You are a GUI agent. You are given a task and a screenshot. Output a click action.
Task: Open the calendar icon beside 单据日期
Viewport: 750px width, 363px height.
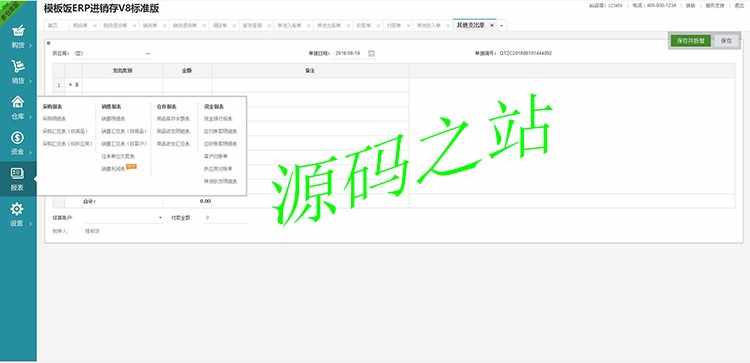point(372,54)
